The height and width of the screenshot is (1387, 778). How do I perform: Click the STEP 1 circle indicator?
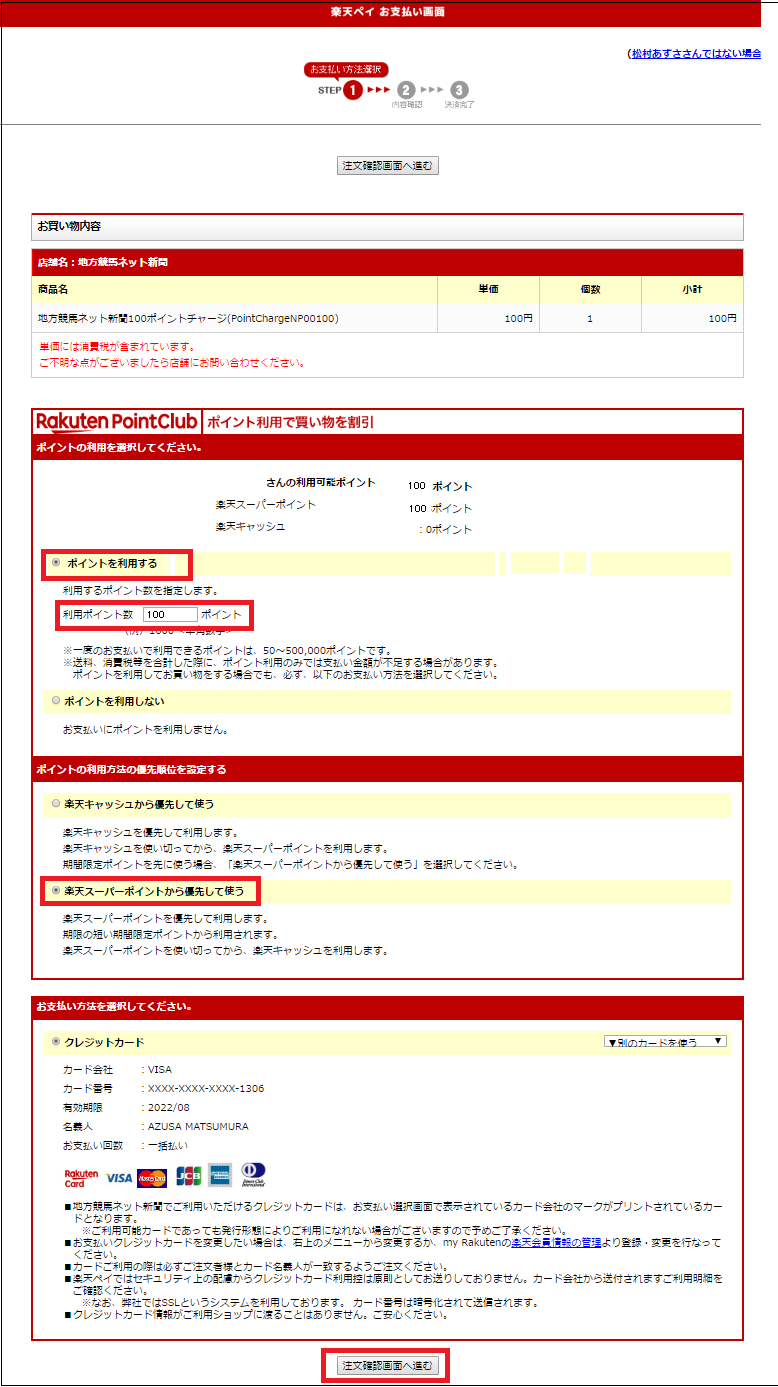(353, 90)
